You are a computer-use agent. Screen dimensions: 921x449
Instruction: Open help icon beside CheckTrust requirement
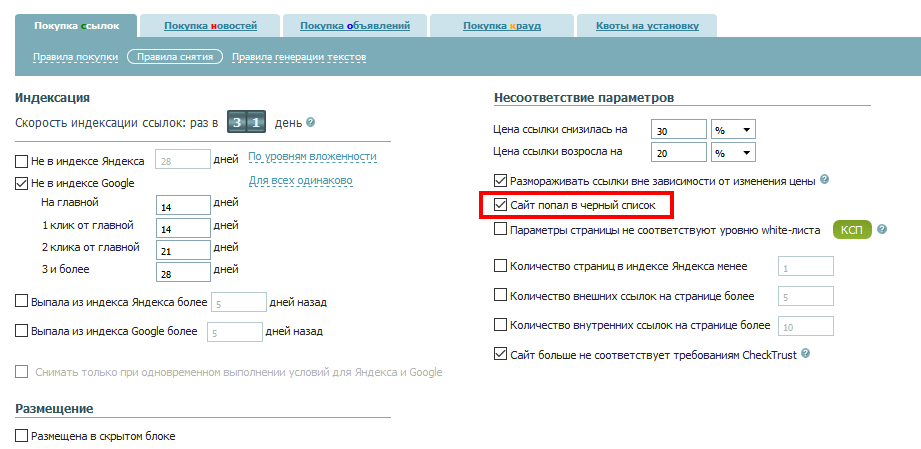point(805,353)
